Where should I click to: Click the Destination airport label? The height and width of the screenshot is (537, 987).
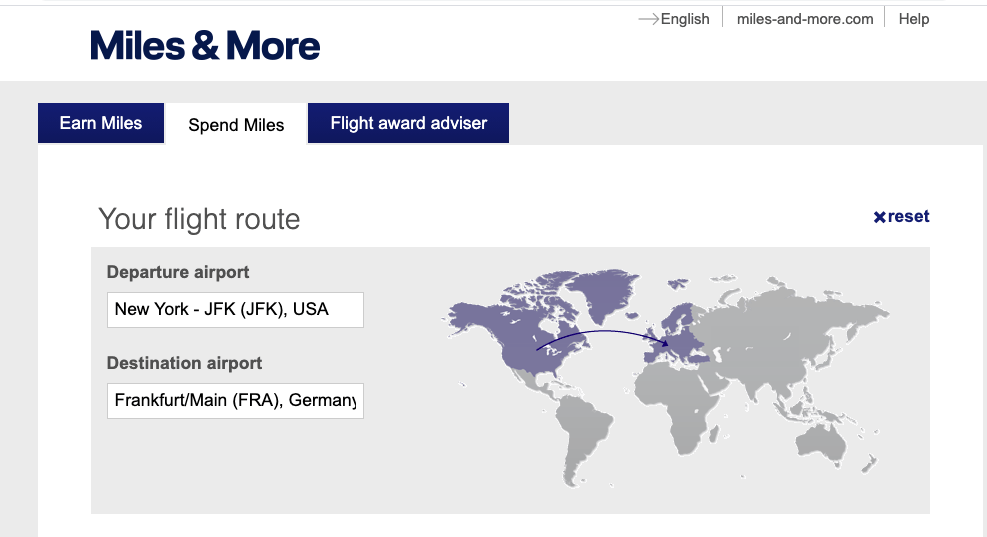[x=184, y=363]
